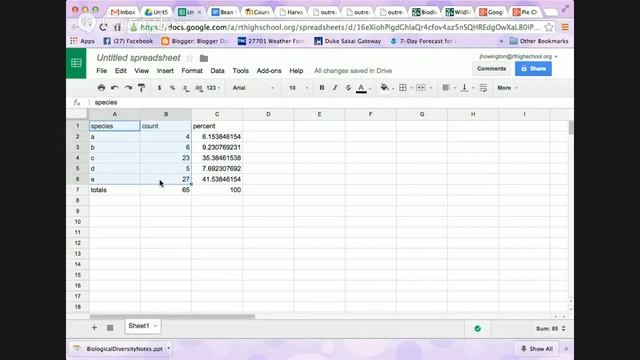
Task: Toggle Italic formatting
Action: pyautogui.click(x=335, y=88)
